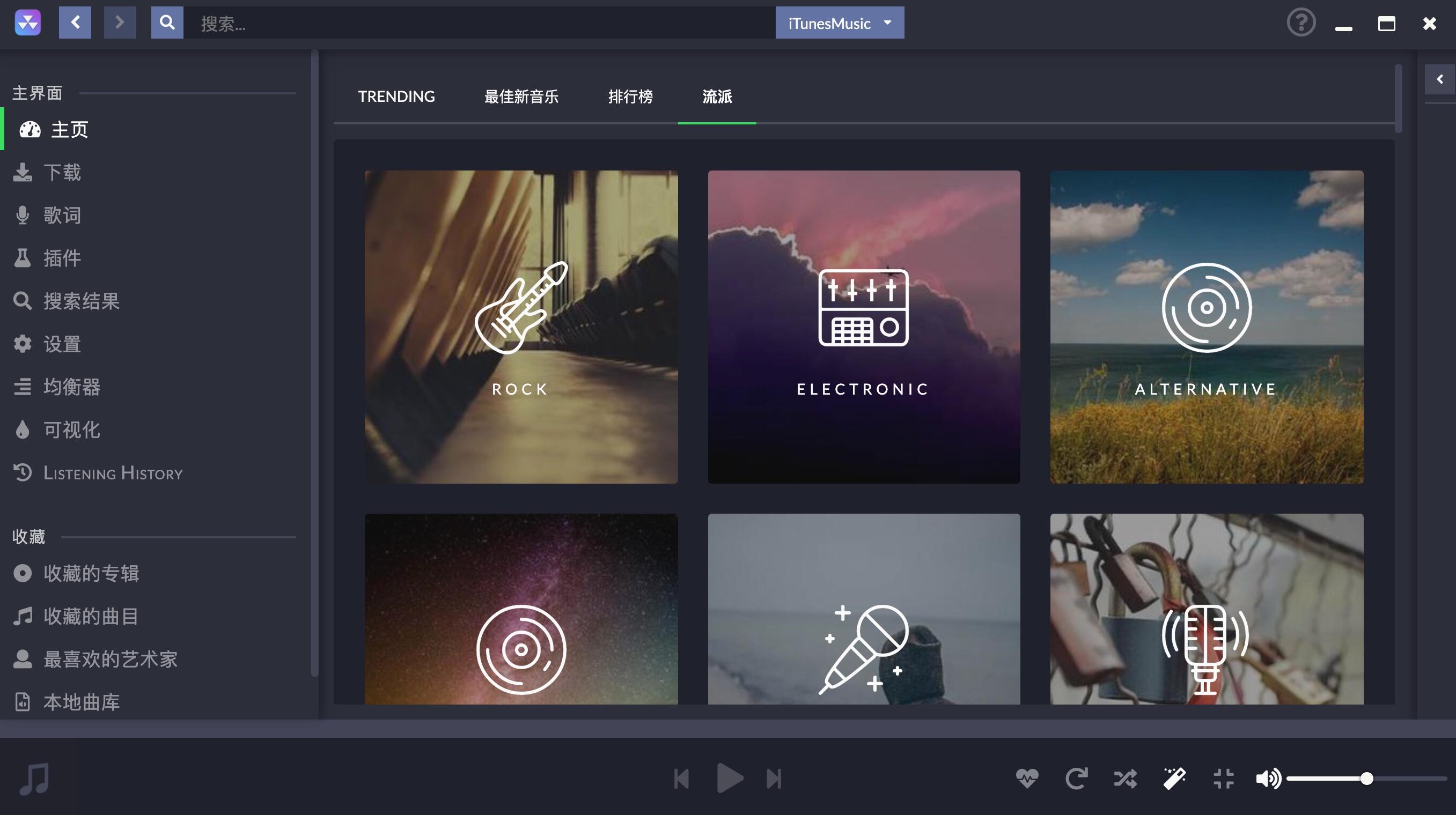Switch to the 排行榜 tab
Image resolution: width=1456 pixels, height=815 pixels.
(x=630, y=97)
